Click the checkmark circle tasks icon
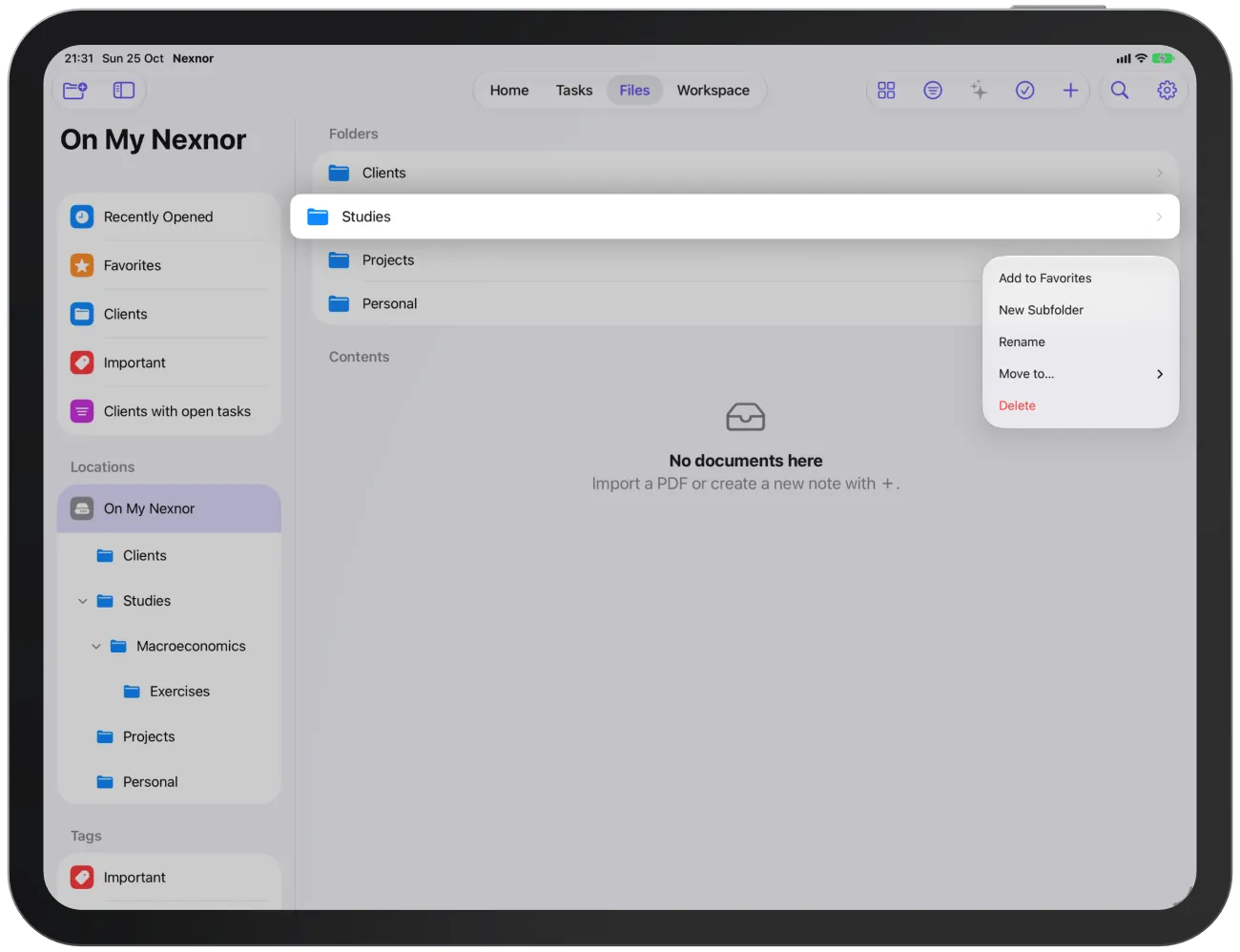Screen dimensions: 1240x952 [1025, 91]
